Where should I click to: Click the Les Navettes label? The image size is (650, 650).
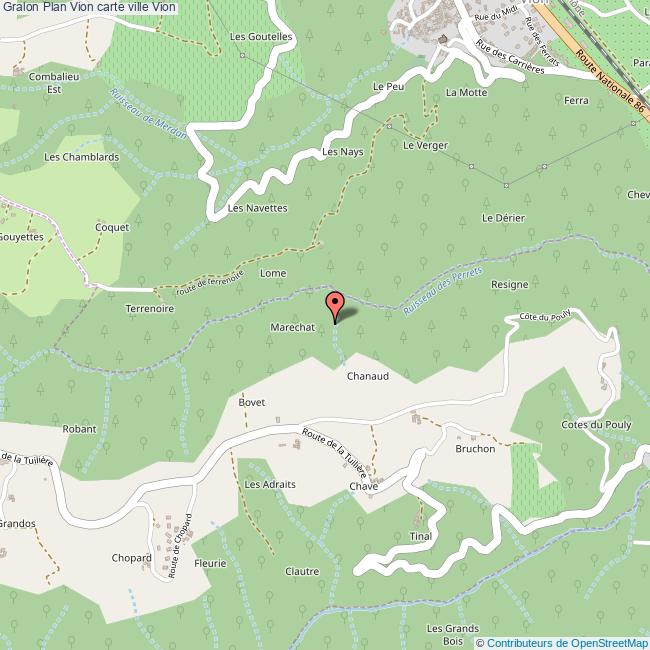(x=257, y=208)
